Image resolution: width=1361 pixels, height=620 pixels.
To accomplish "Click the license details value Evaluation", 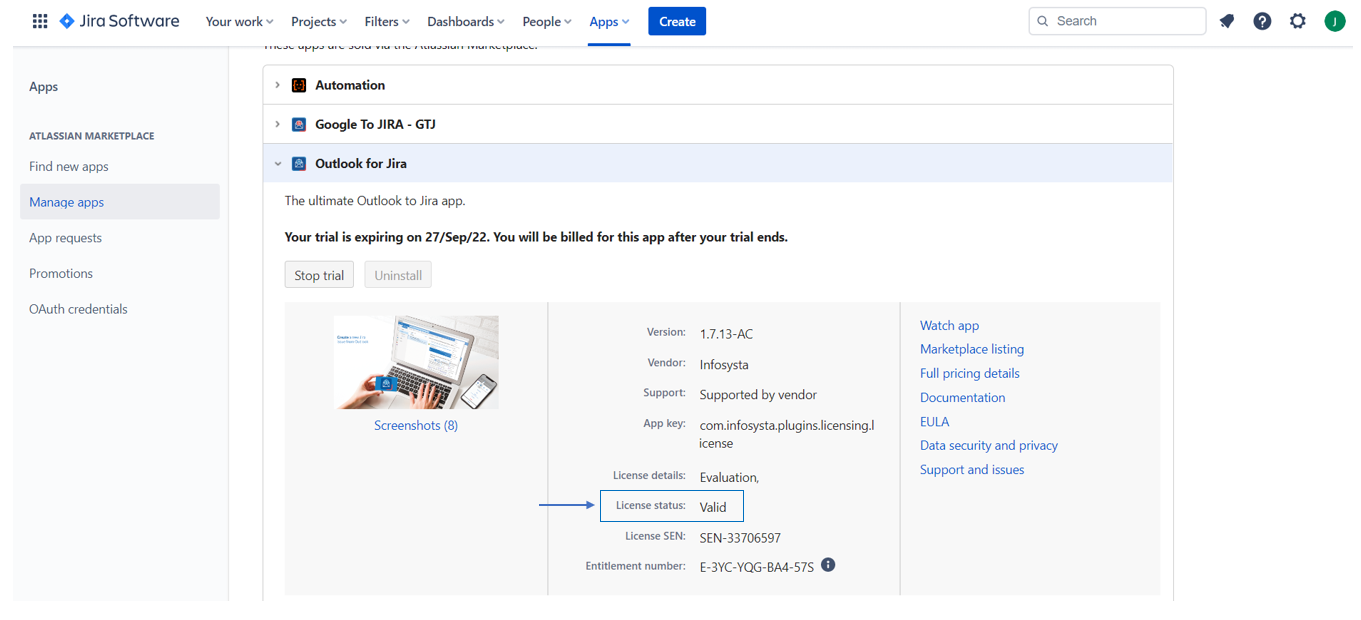I will click(729, 478).
